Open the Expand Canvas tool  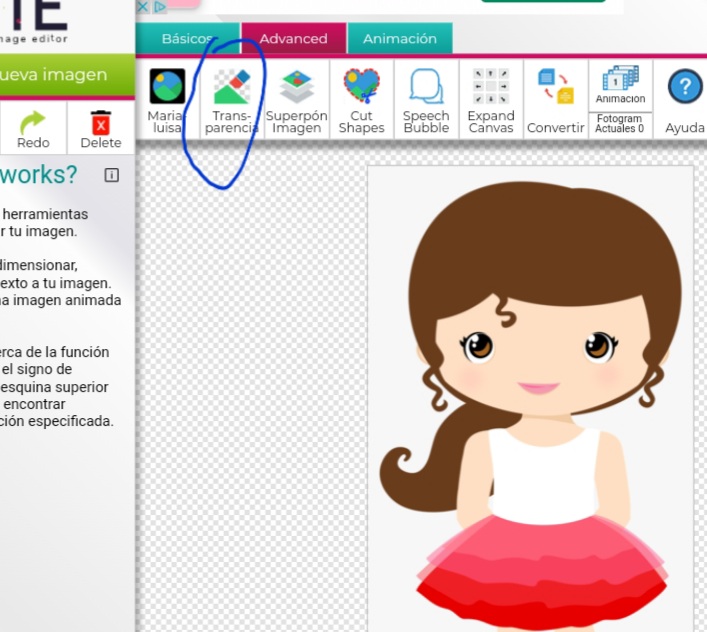(491, 99)
